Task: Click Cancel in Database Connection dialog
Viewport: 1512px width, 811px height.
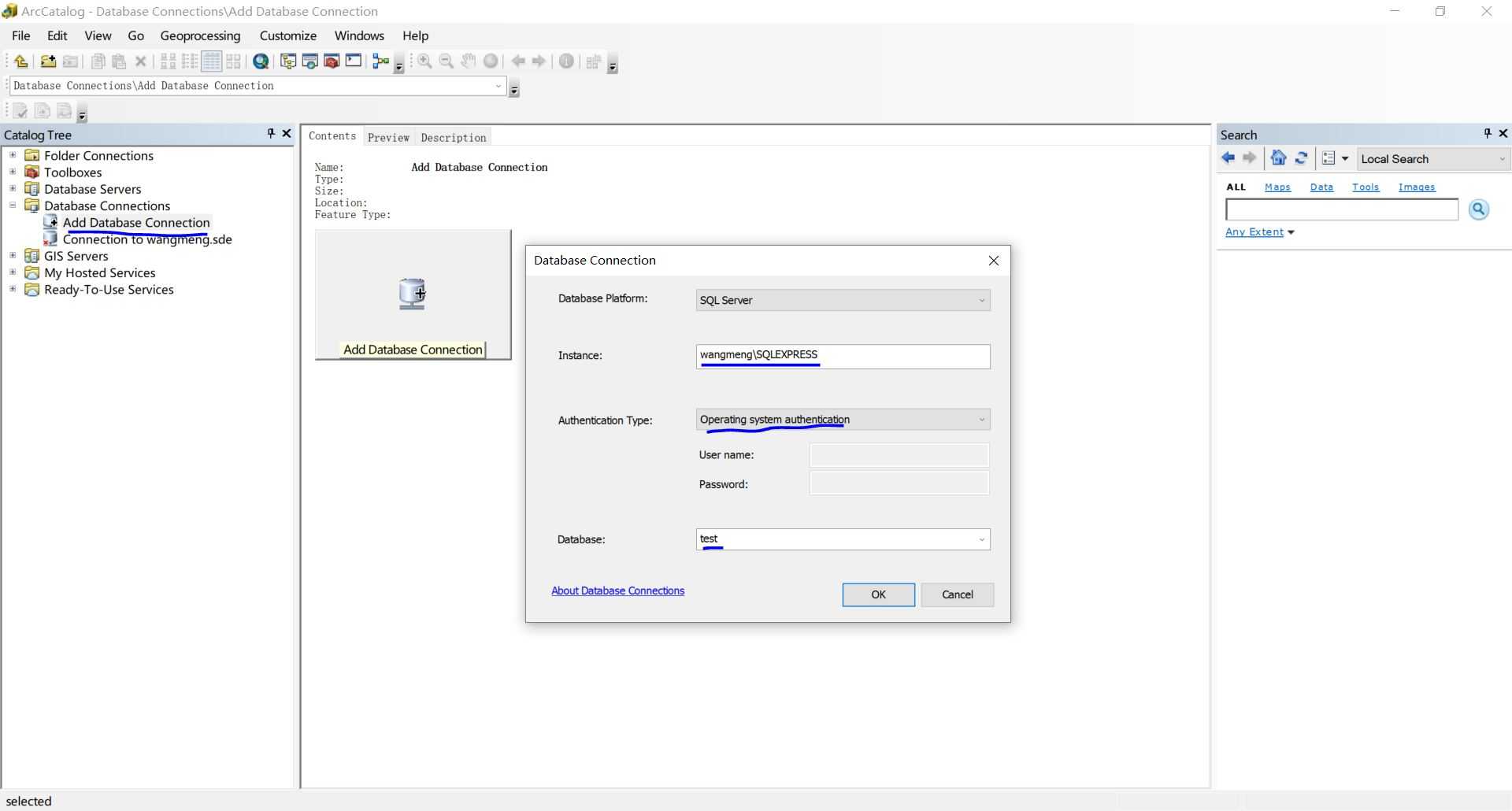Action: tap(958, 594)
